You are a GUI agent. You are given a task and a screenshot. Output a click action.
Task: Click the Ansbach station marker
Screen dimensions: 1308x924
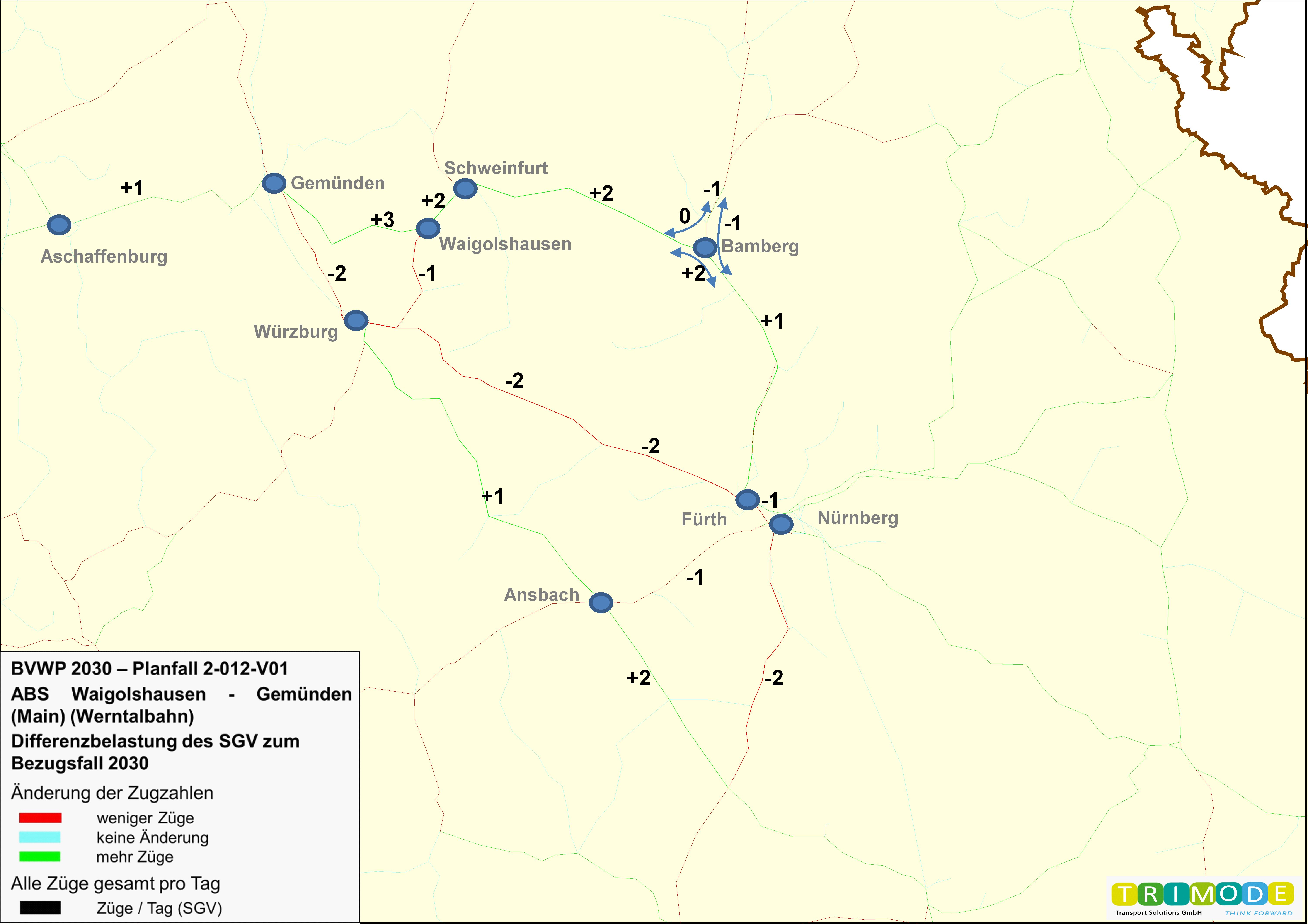point(601,603)
